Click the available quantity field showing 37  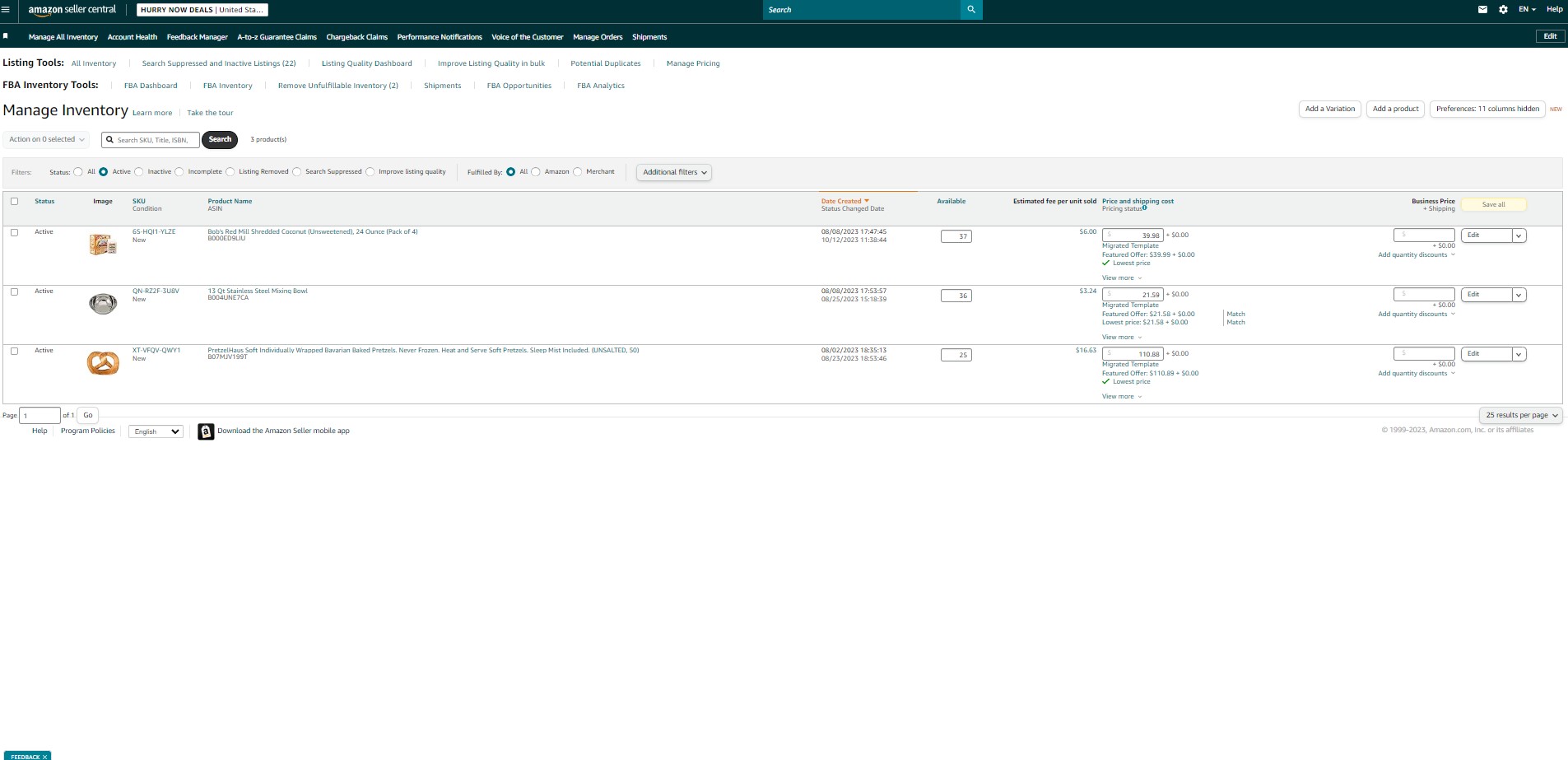[x=956, y=236]
